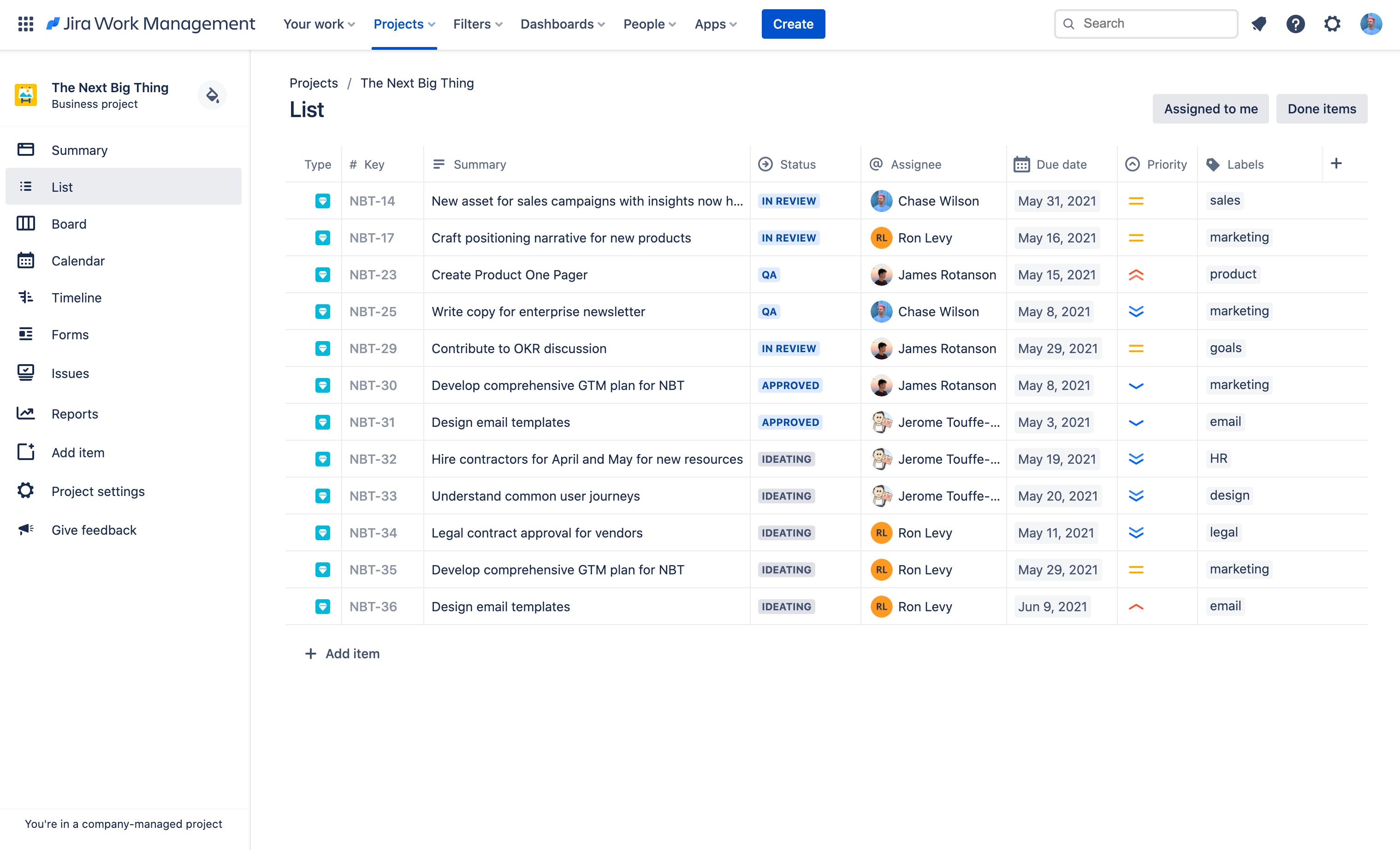1400x850 pixels.
Task: Select the Board icon in sidebar
Action: (x=25, y=224)
